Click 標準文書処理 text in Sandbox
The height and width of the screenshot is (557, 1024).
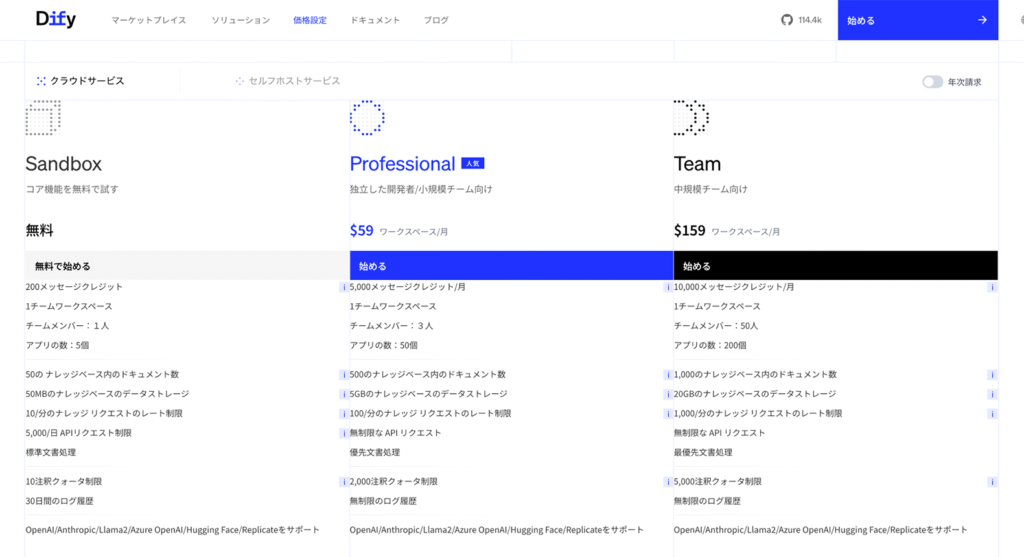tap(51, 453)
